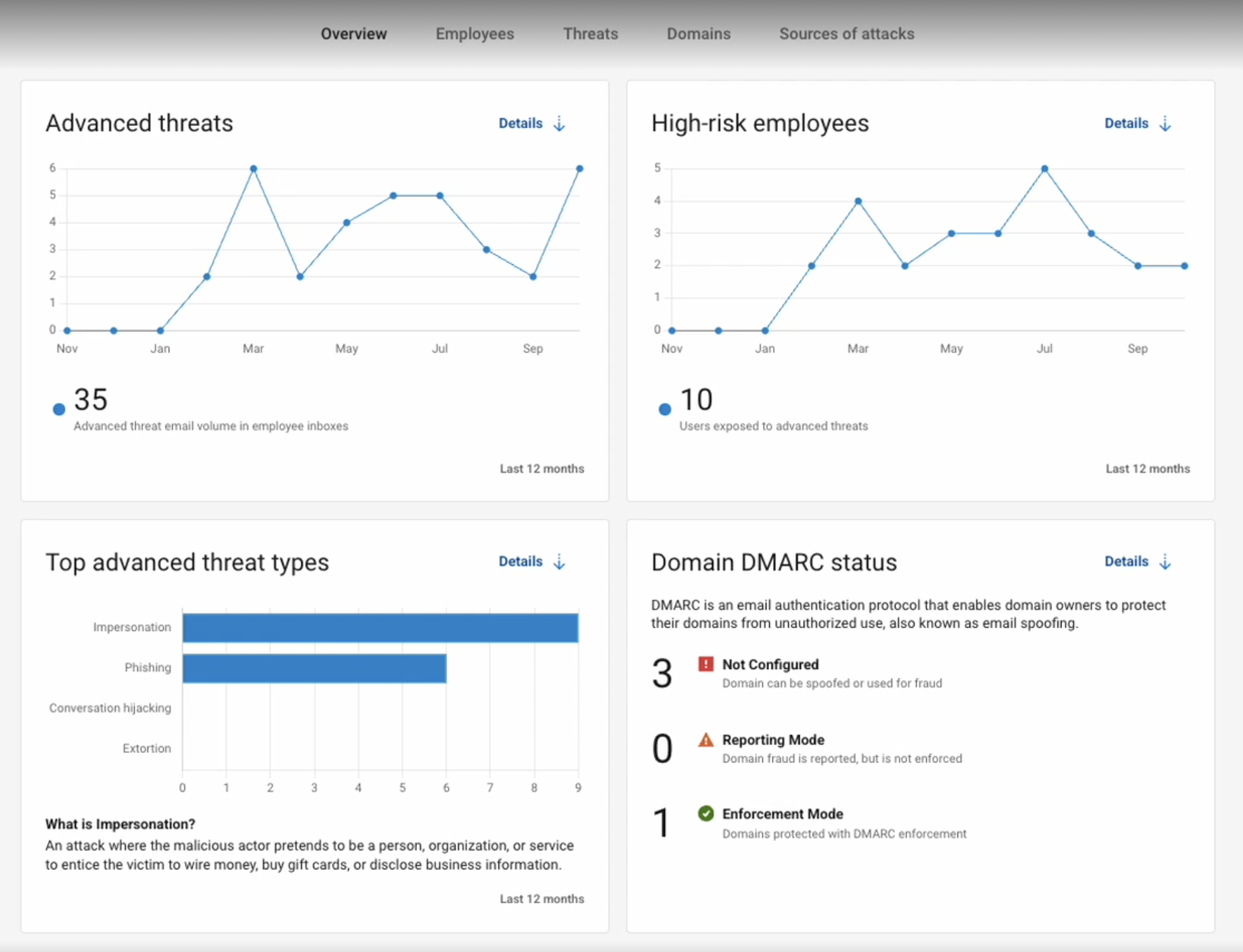Select the Employees navigation link
Viewport: 1243px width, 952px height.
tap(475, 33)
